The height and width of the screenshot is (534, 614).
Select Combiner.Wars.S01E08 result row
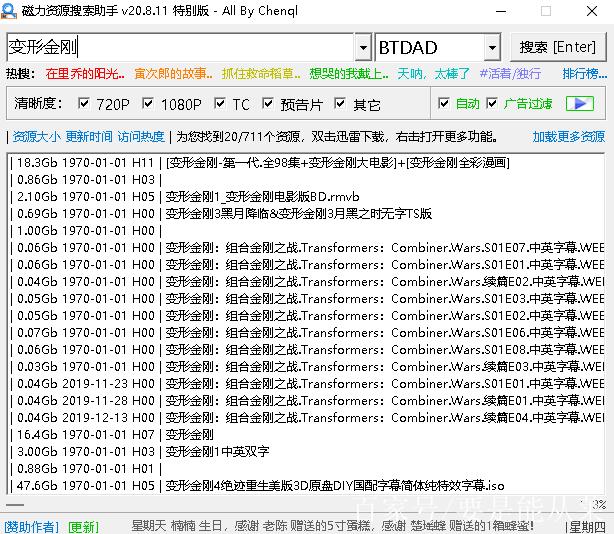[305, 350]
